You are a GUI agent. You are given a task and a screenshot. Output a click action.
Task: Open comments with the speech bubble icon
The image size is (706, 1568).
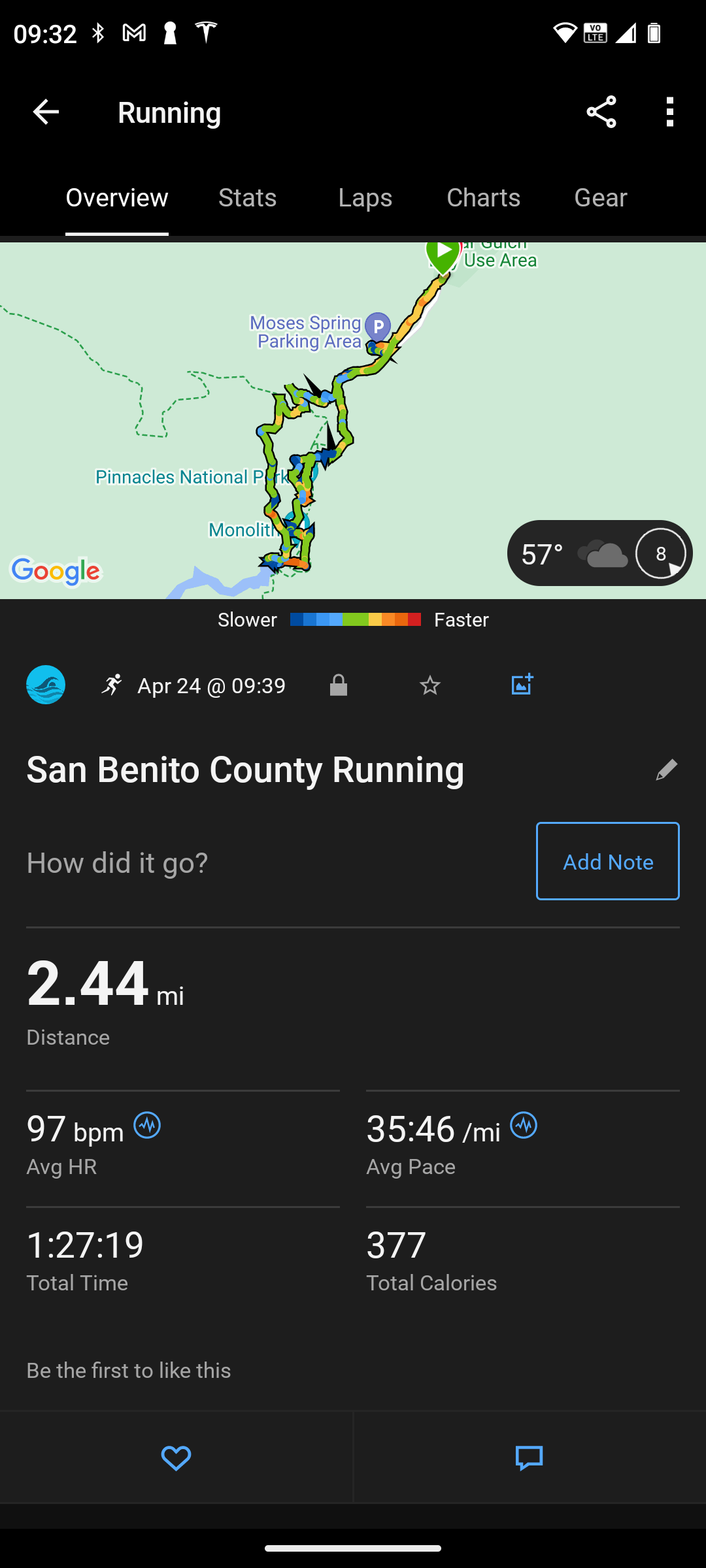click(x=529, y=1458)
